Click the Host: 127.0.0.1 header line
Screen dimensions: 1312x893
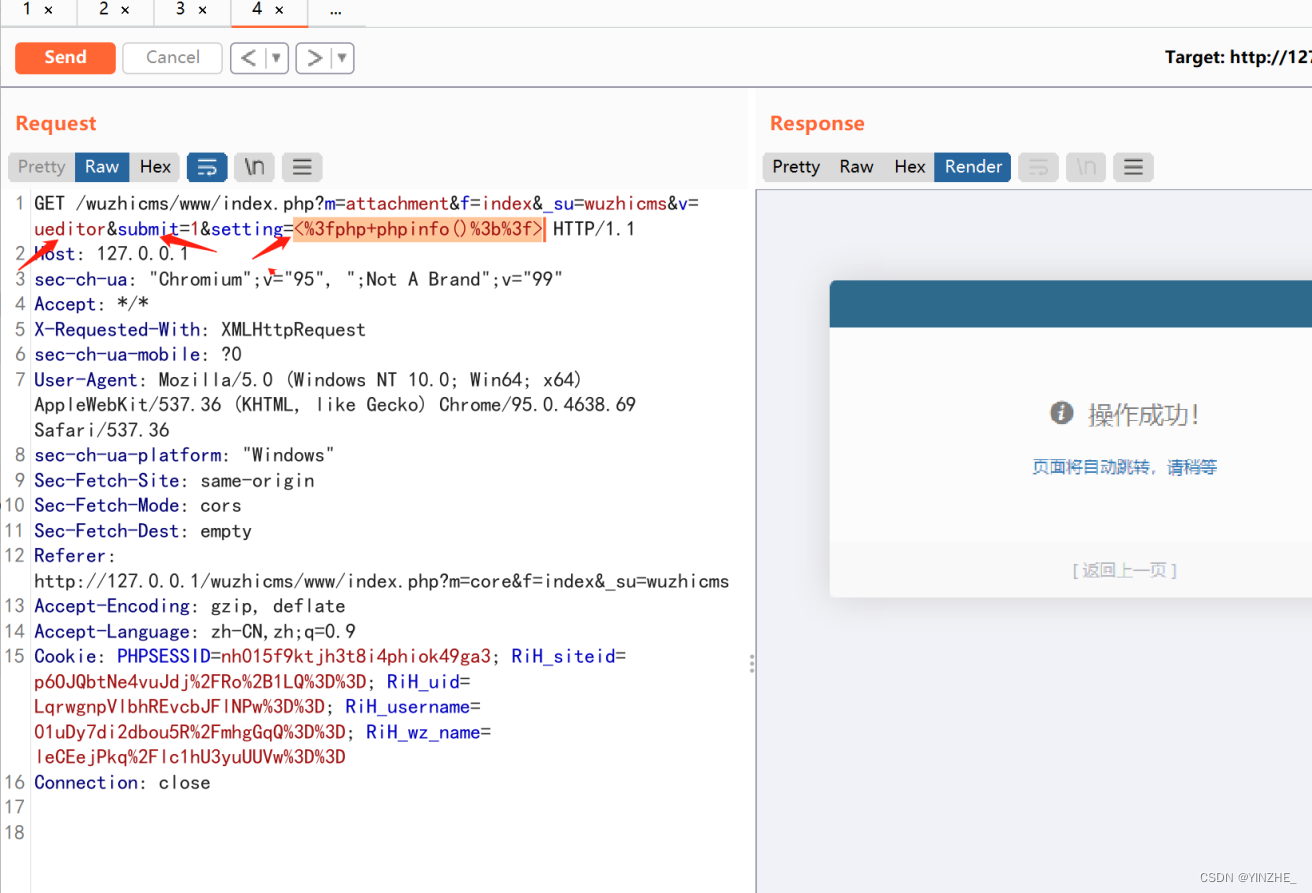111,254
